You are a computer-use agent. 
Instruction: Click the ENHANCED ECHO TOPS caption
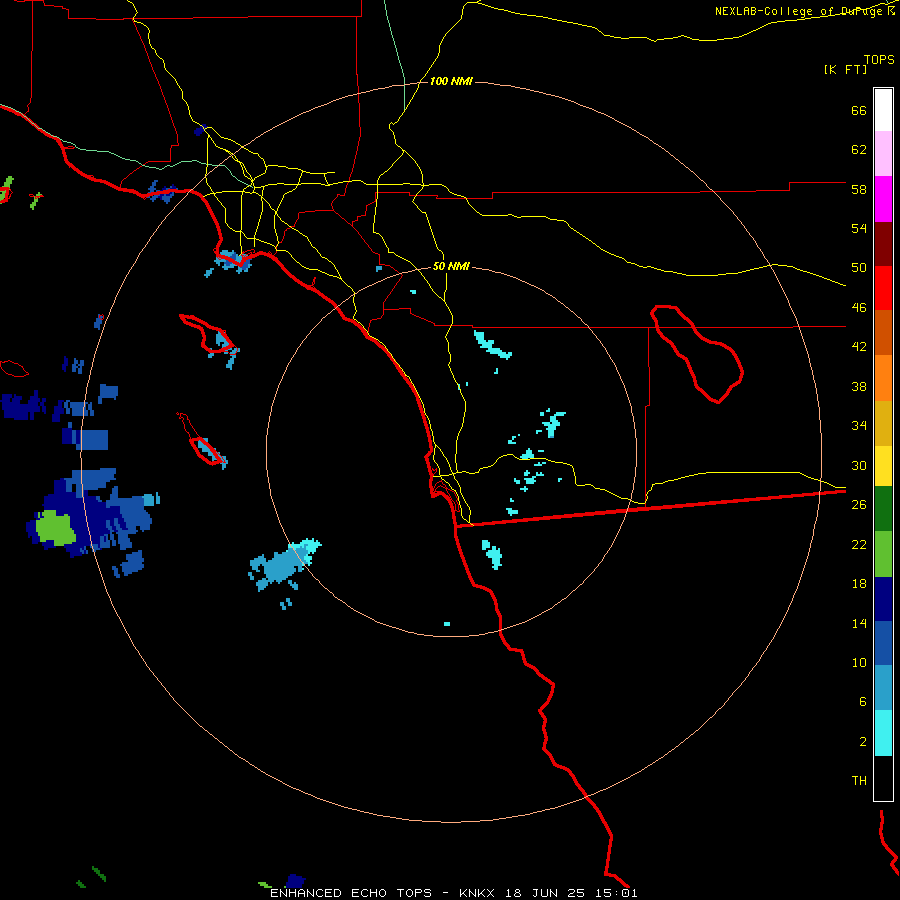(351, 893)
